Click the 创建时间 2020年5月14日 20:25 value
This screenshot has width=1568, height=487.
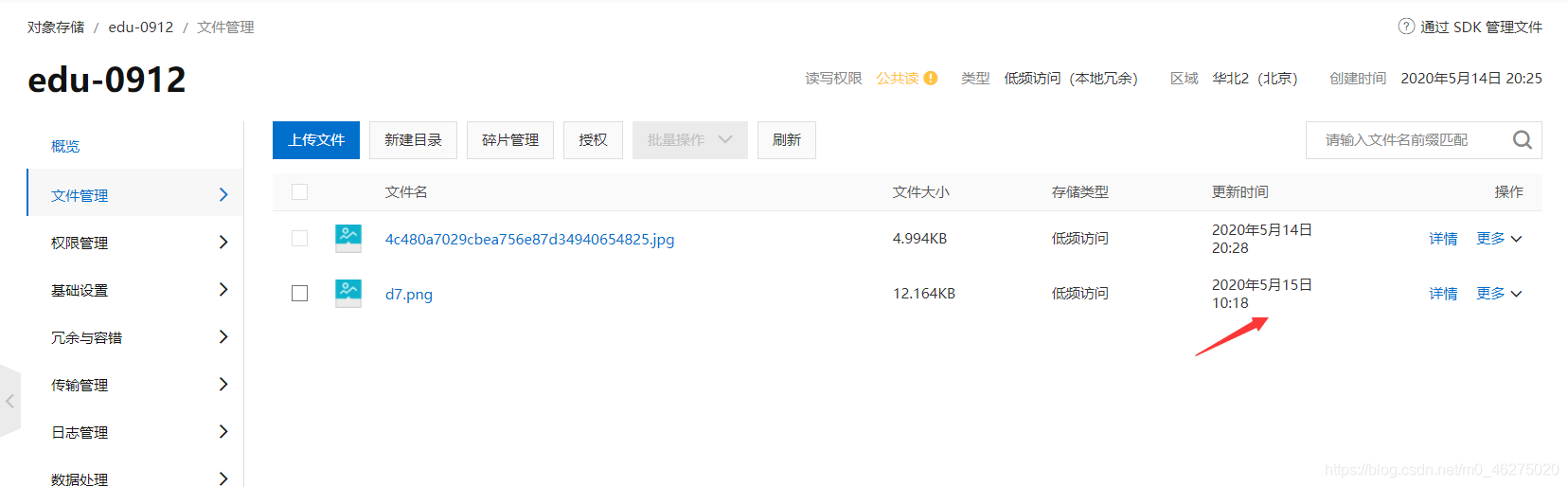click(x=1471, y=78)
